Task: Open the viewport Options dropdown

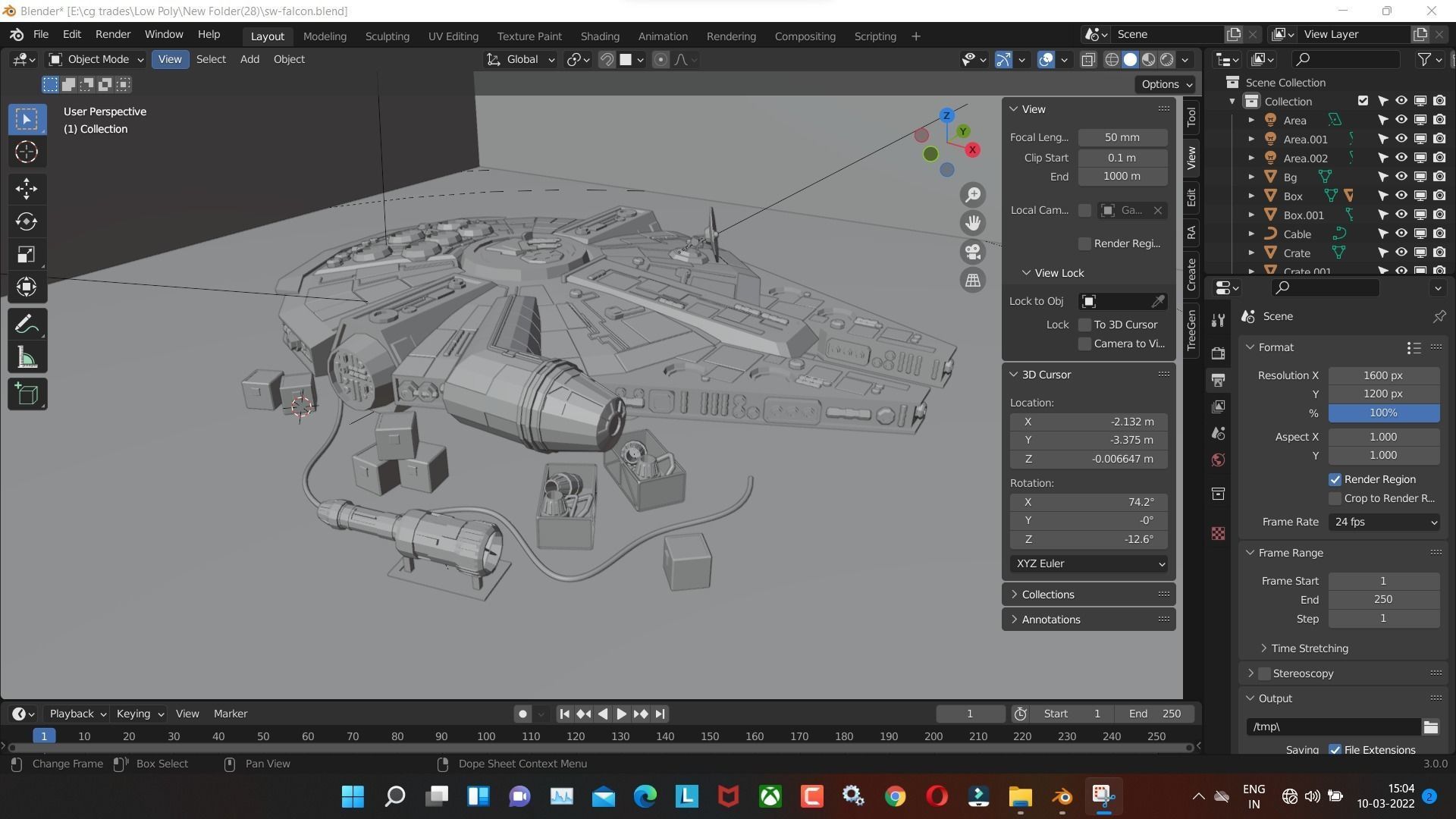Action: 1166,84
